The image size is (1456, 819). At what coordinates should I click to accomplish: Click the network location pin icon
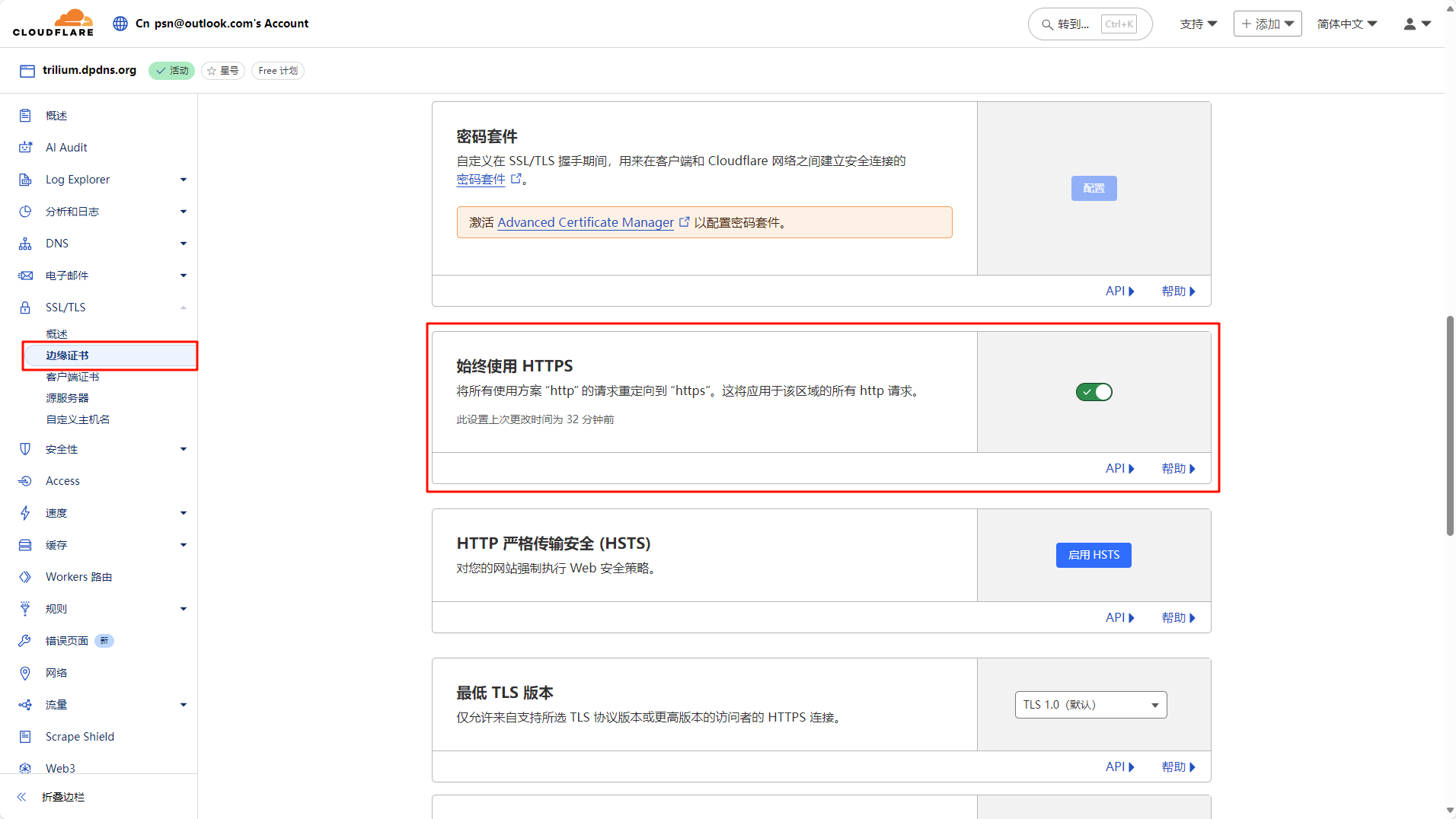25,673
